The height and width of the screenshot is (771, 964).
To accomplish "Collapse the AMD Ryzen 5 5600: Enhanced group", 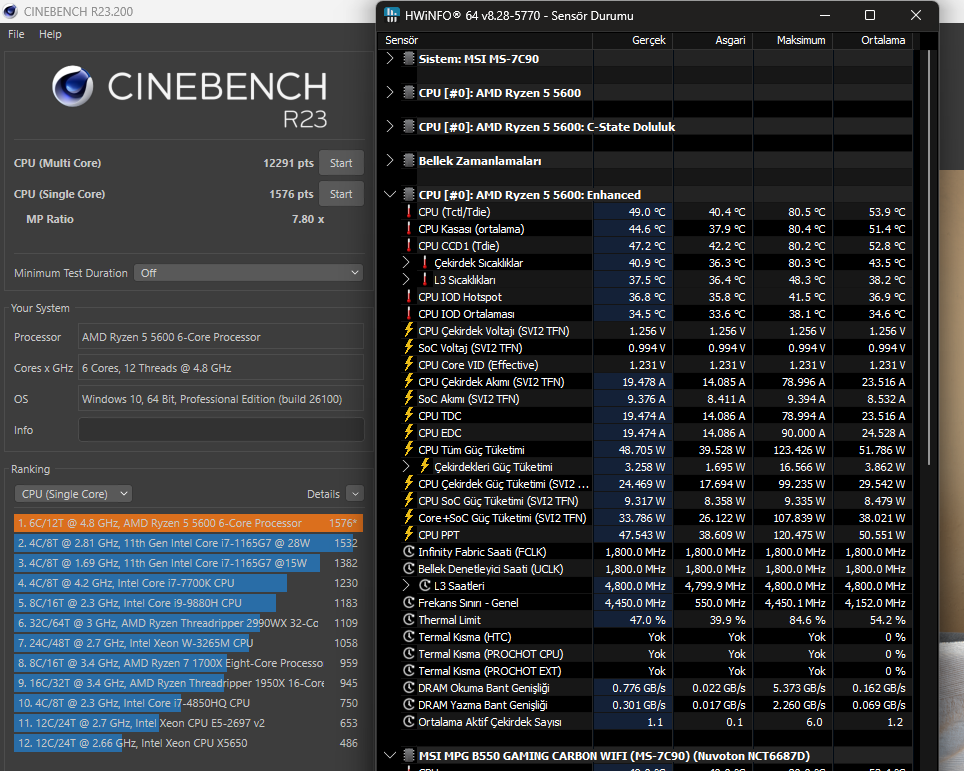I will point(389,194).
